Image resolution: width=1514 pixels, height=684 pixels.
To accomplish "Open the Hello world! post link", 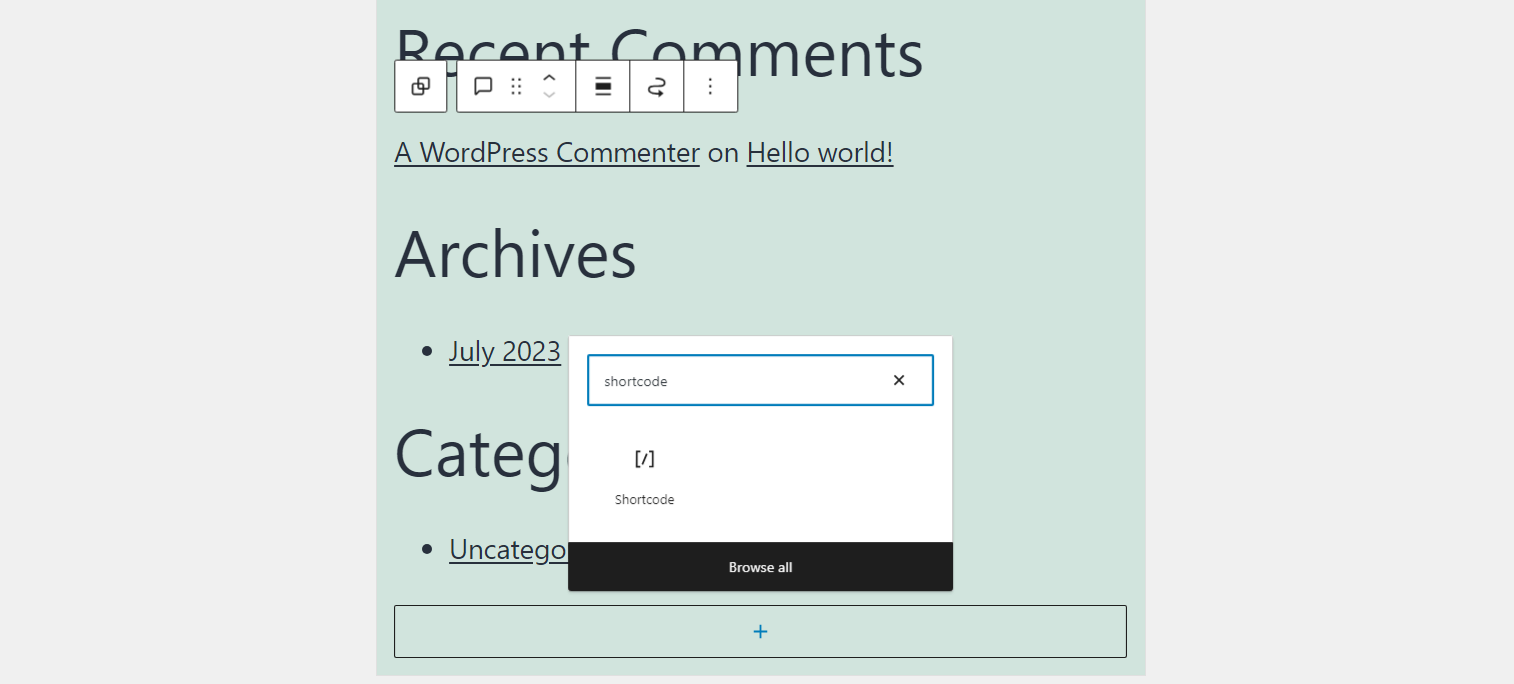I will pyautogui.click(x=819, y=152).
